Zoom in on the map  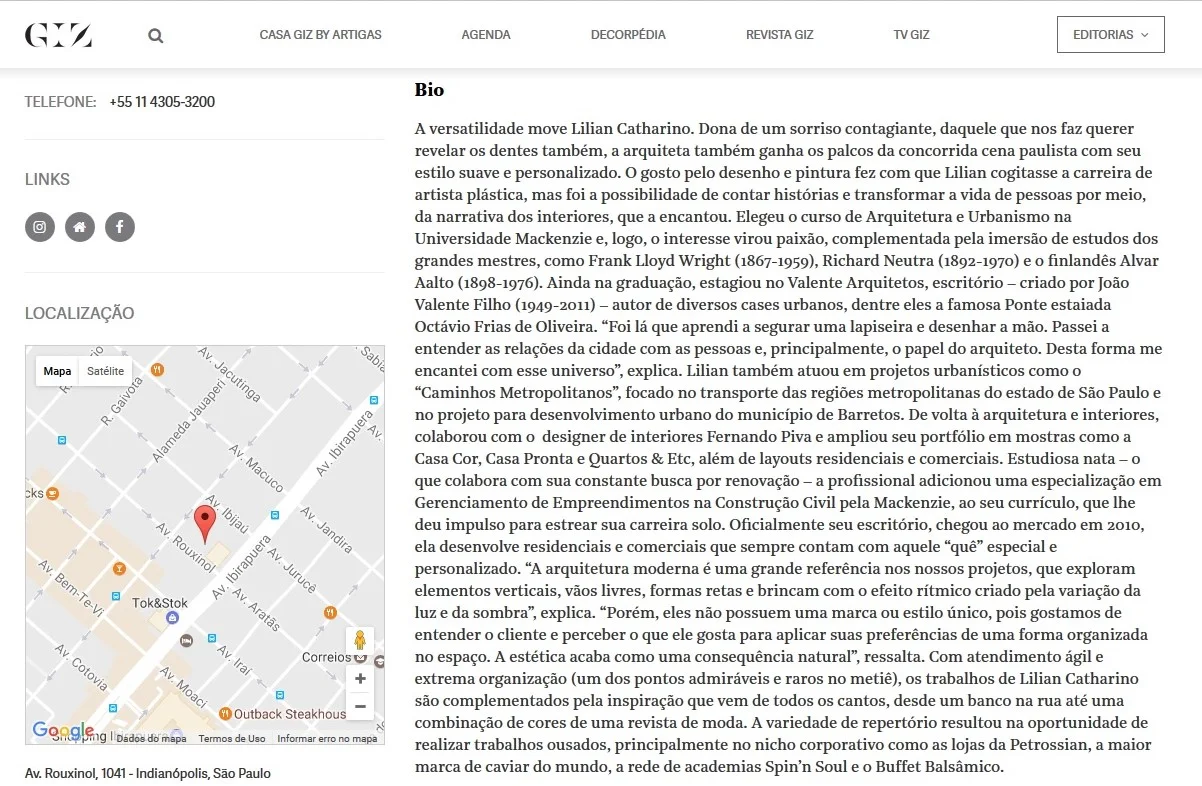tap(360, 678)
